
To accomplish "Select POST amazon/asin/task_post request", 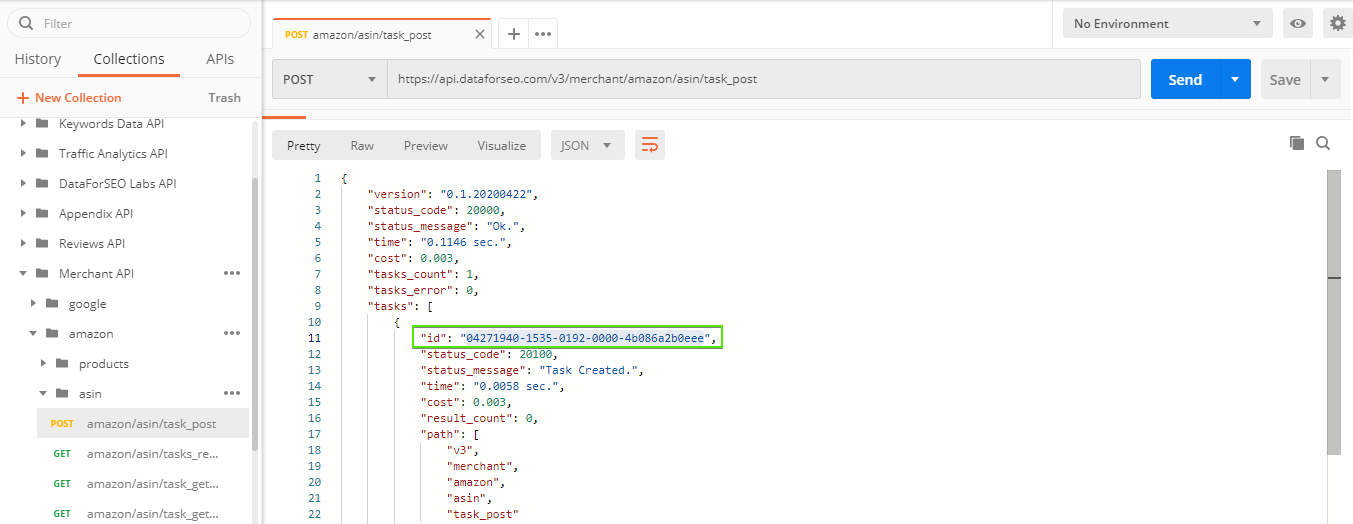I will pyautogui.click(x=143, y=423).
